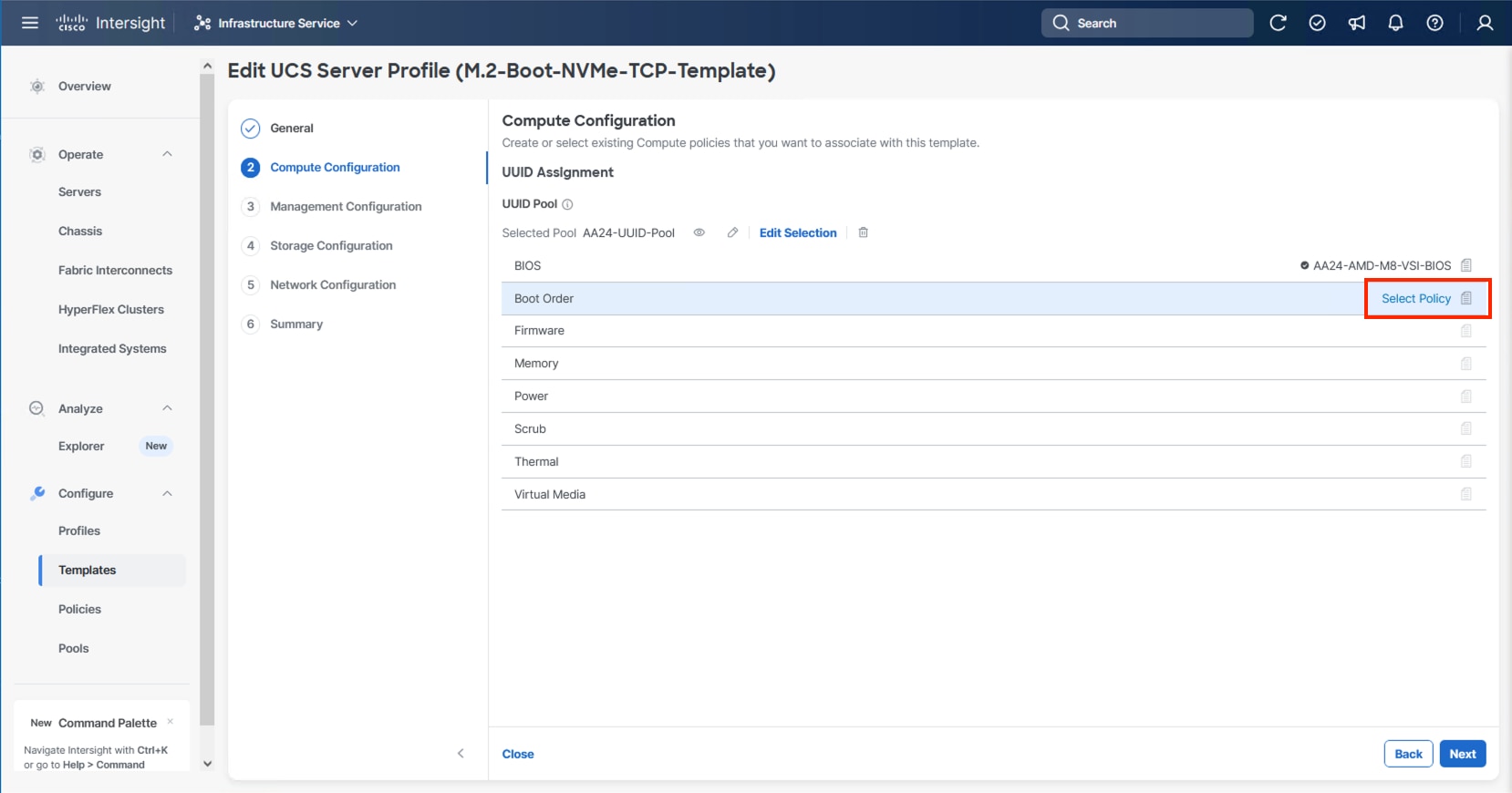Click the sidebar scroll down arrow
1512x793 pixels.
[x=207, y=764]
